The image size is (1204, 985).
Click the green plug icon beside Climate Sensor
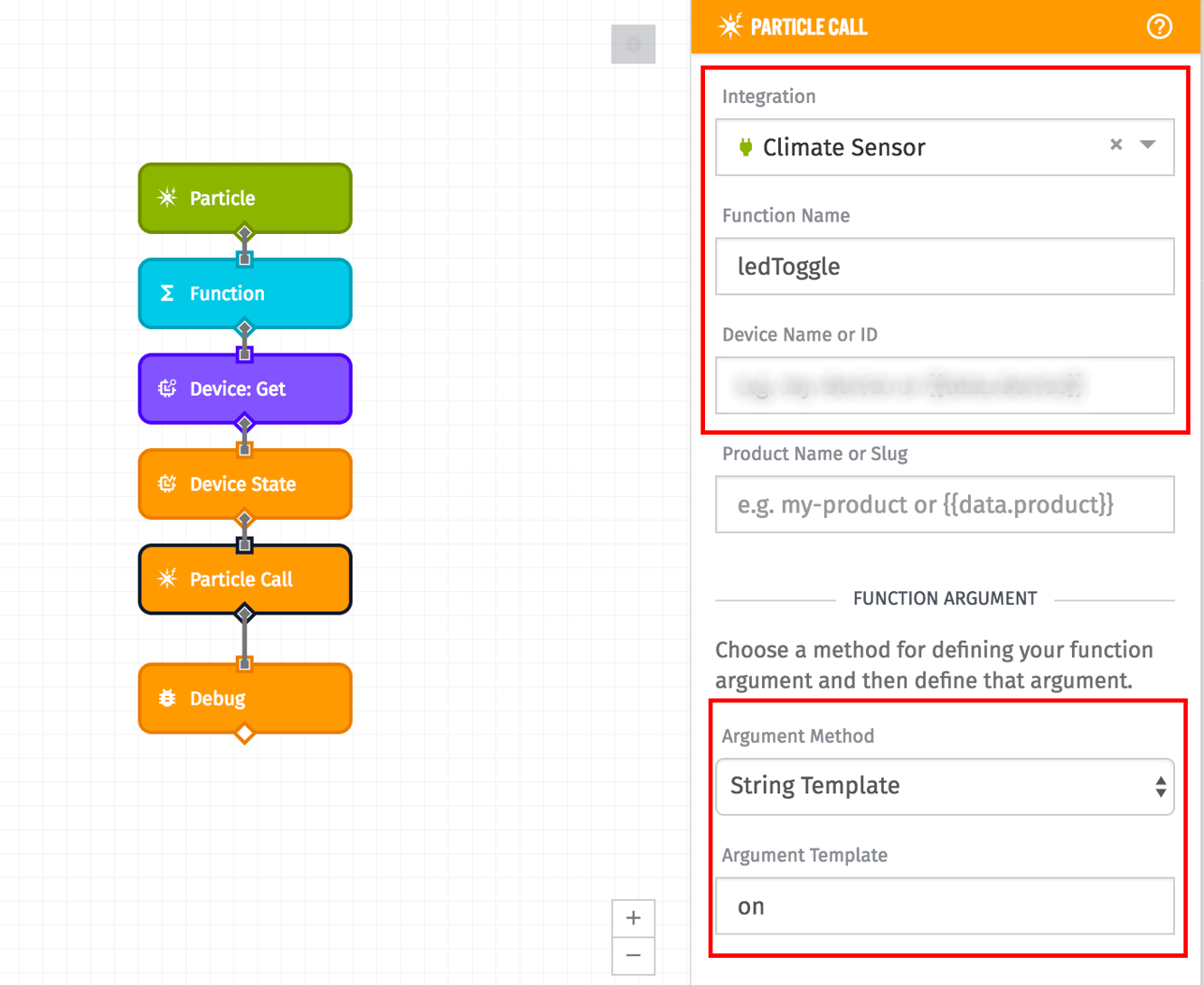(744, 146)
